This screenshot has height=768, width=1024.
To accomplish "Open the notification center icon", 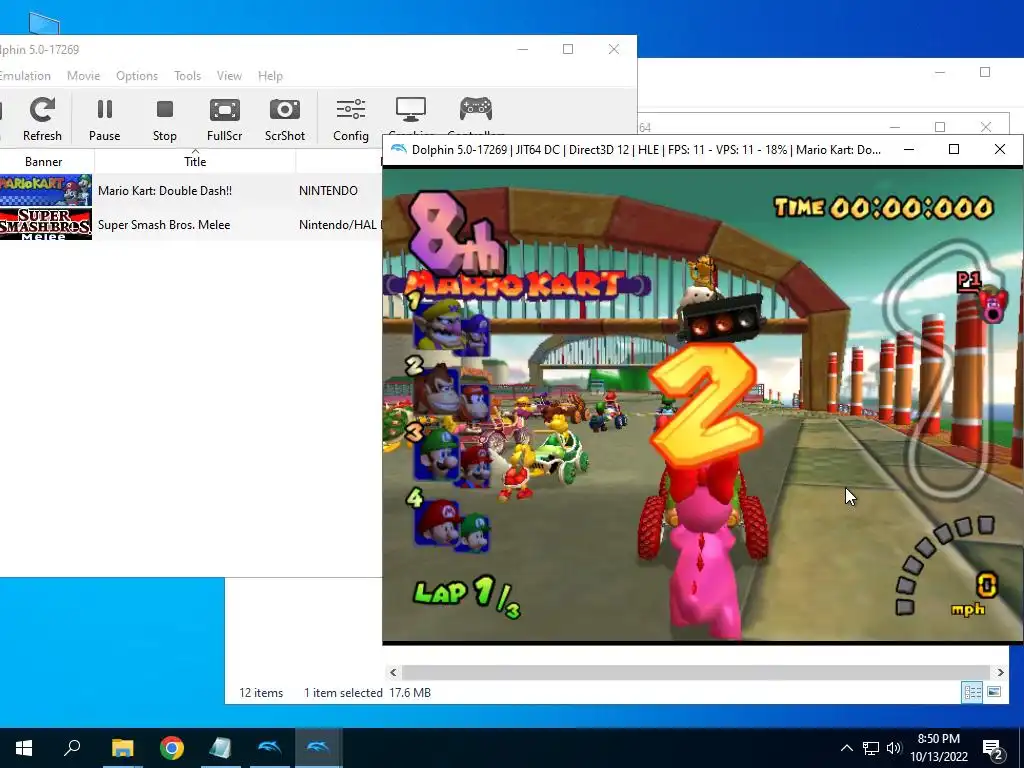I will pyautogui.click(x=992, y=749).
